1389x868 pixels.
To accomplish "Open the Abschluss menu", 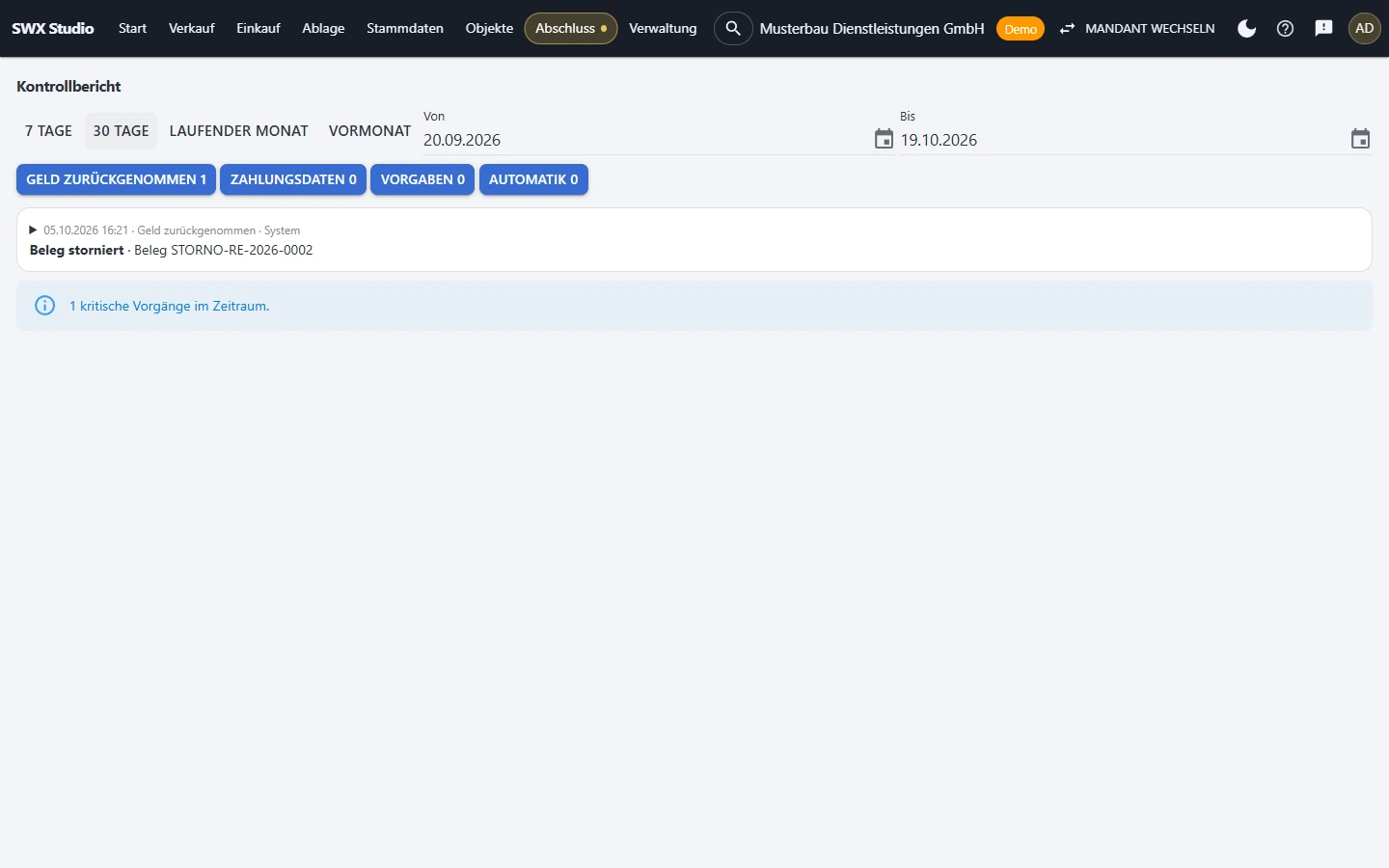I will [571, 29].
